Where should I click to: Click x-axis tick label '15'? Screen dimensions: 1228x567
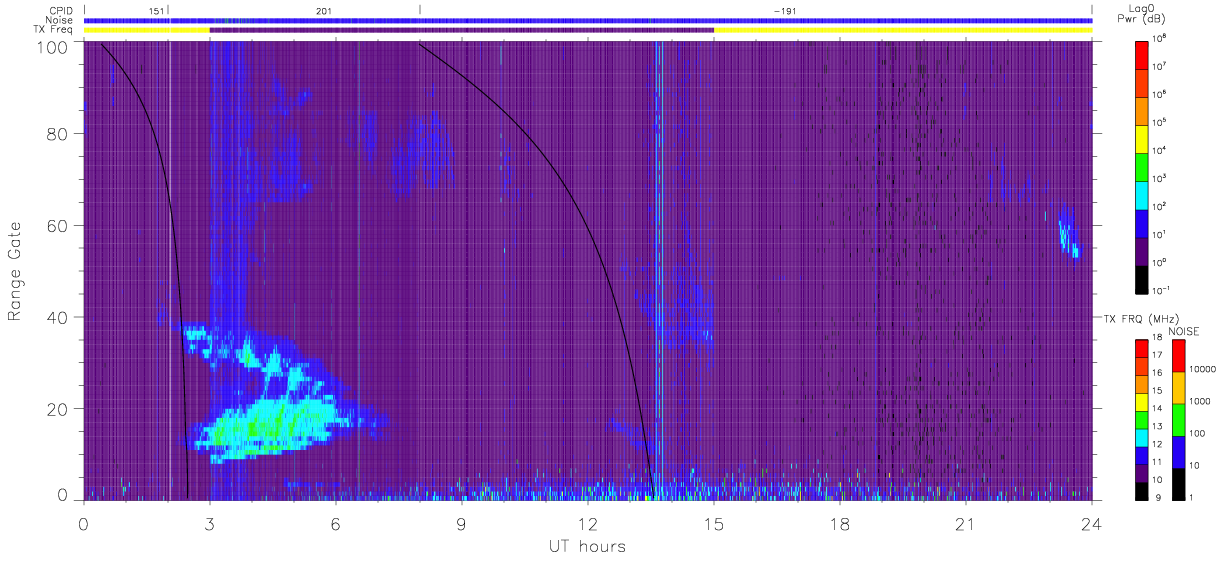[x=714, y=524]
